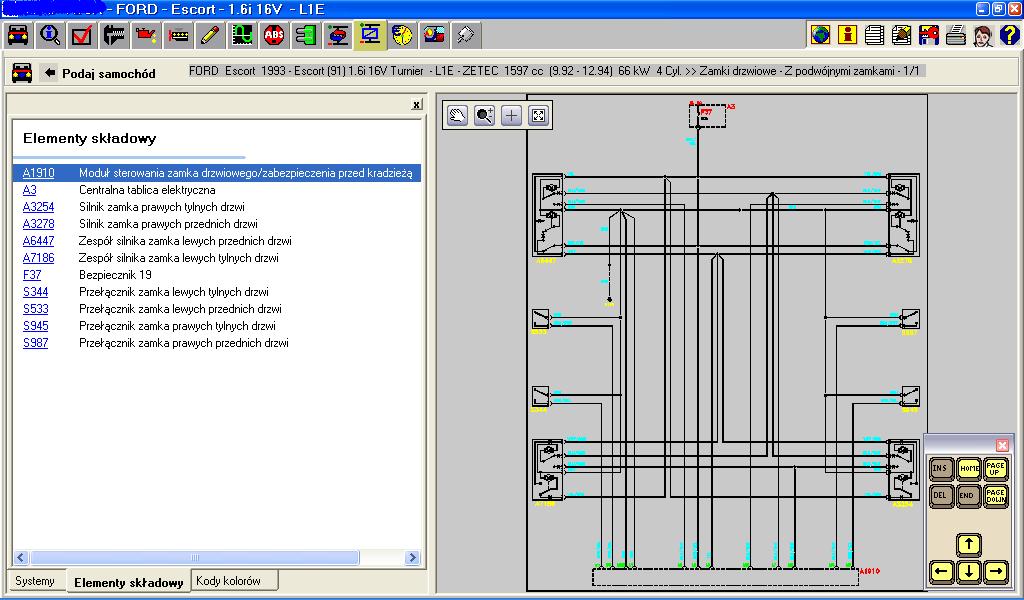Screen dimensions: 1024x600
Task: Close the Elementy składowy panel
Action: pos(417,104)
